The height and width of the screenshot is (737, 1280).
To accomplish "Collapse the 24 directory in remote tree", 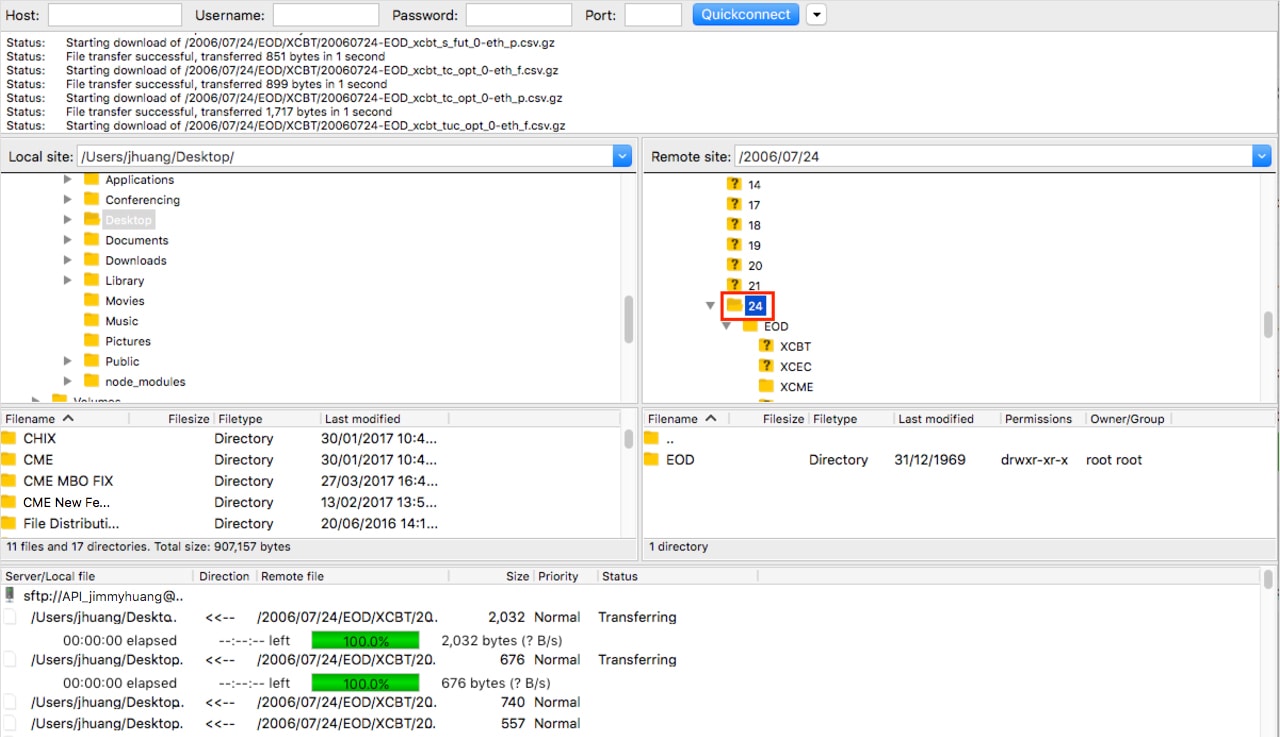I will point(710,306).
